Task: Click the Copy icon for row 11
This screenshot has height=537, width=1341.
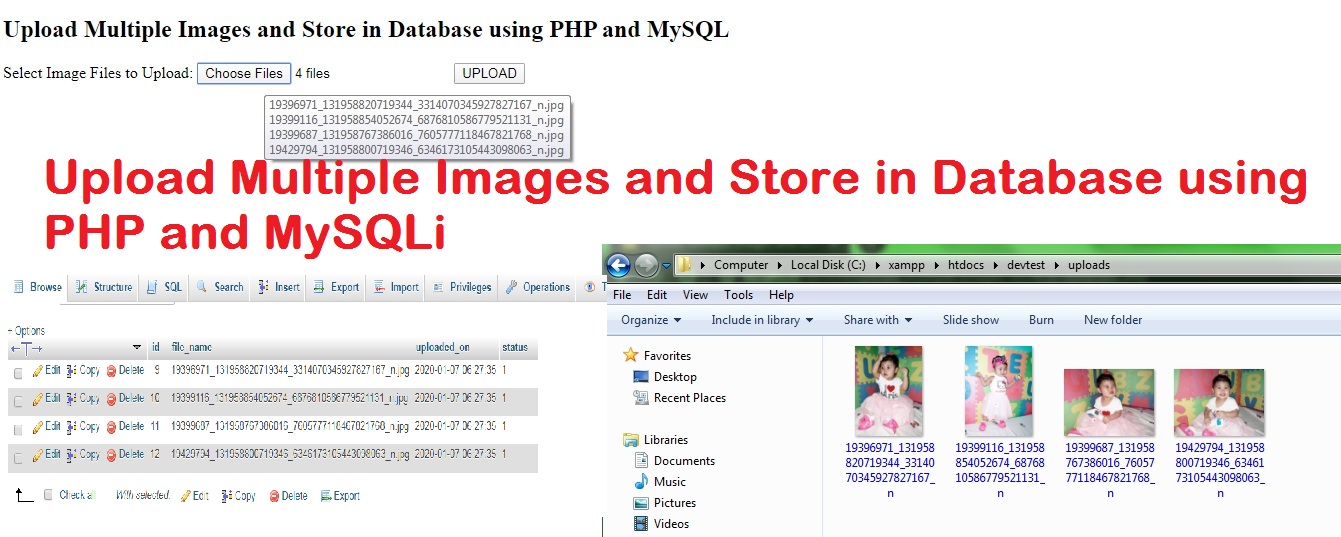Action: 72,427
